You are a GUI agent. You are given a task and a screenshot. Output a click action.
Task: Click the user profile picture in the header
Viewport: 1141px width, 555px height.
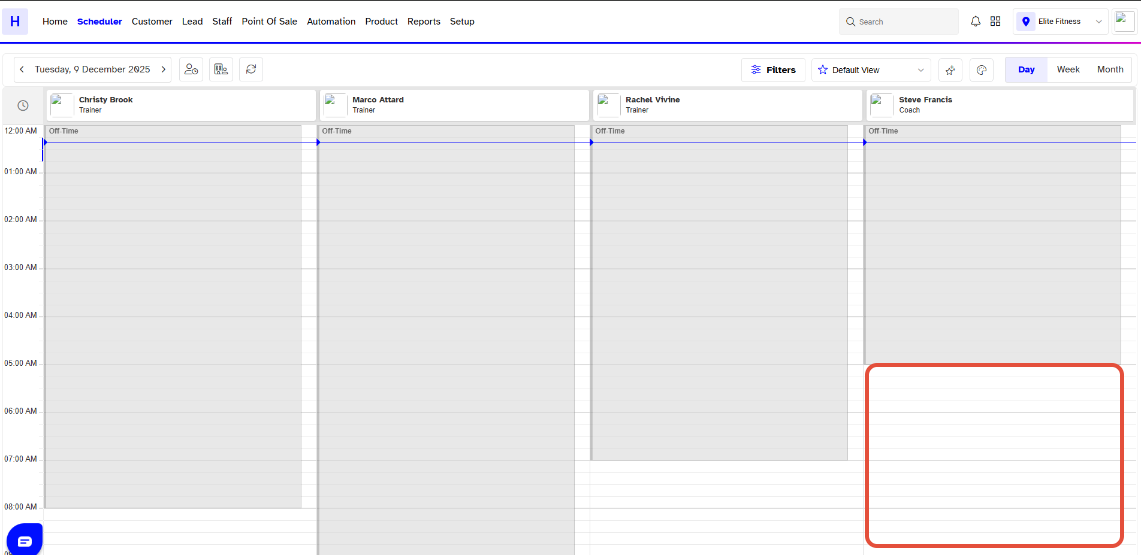[x=1125, y=22]
